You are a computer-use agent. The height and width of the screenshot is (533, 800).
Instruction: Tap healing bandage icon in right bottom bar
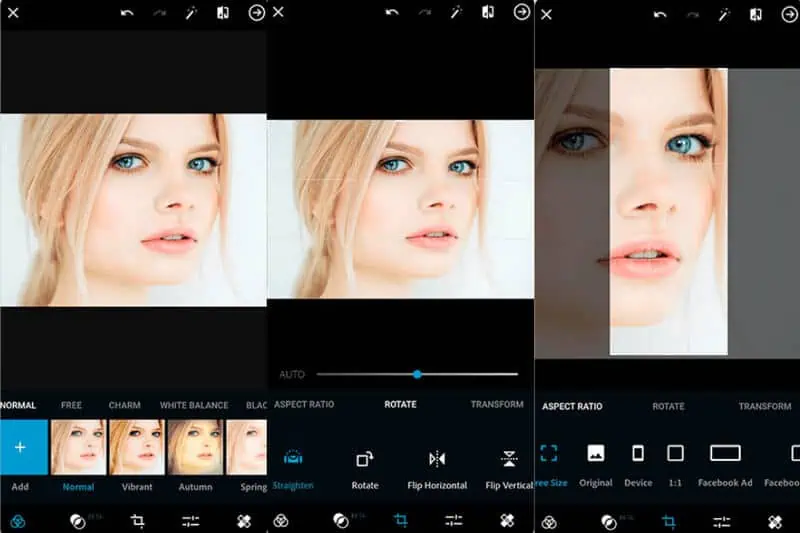click(x=774, y=522)
